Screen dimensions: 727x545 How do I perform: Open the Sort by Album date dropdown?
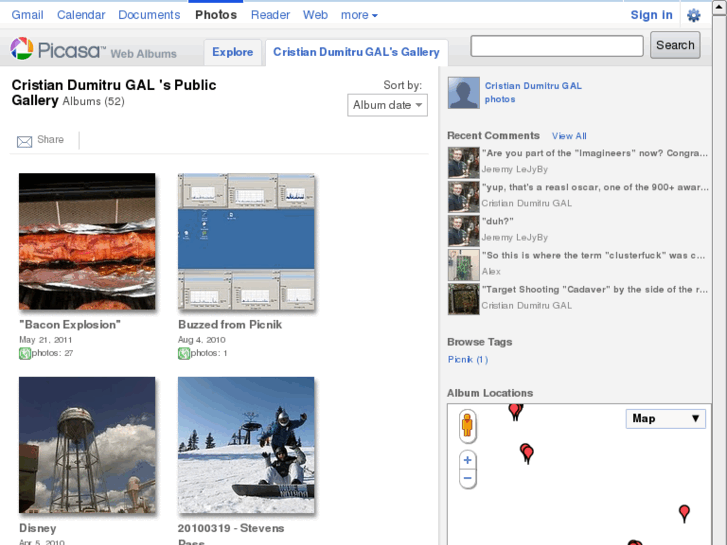point(387,105)
